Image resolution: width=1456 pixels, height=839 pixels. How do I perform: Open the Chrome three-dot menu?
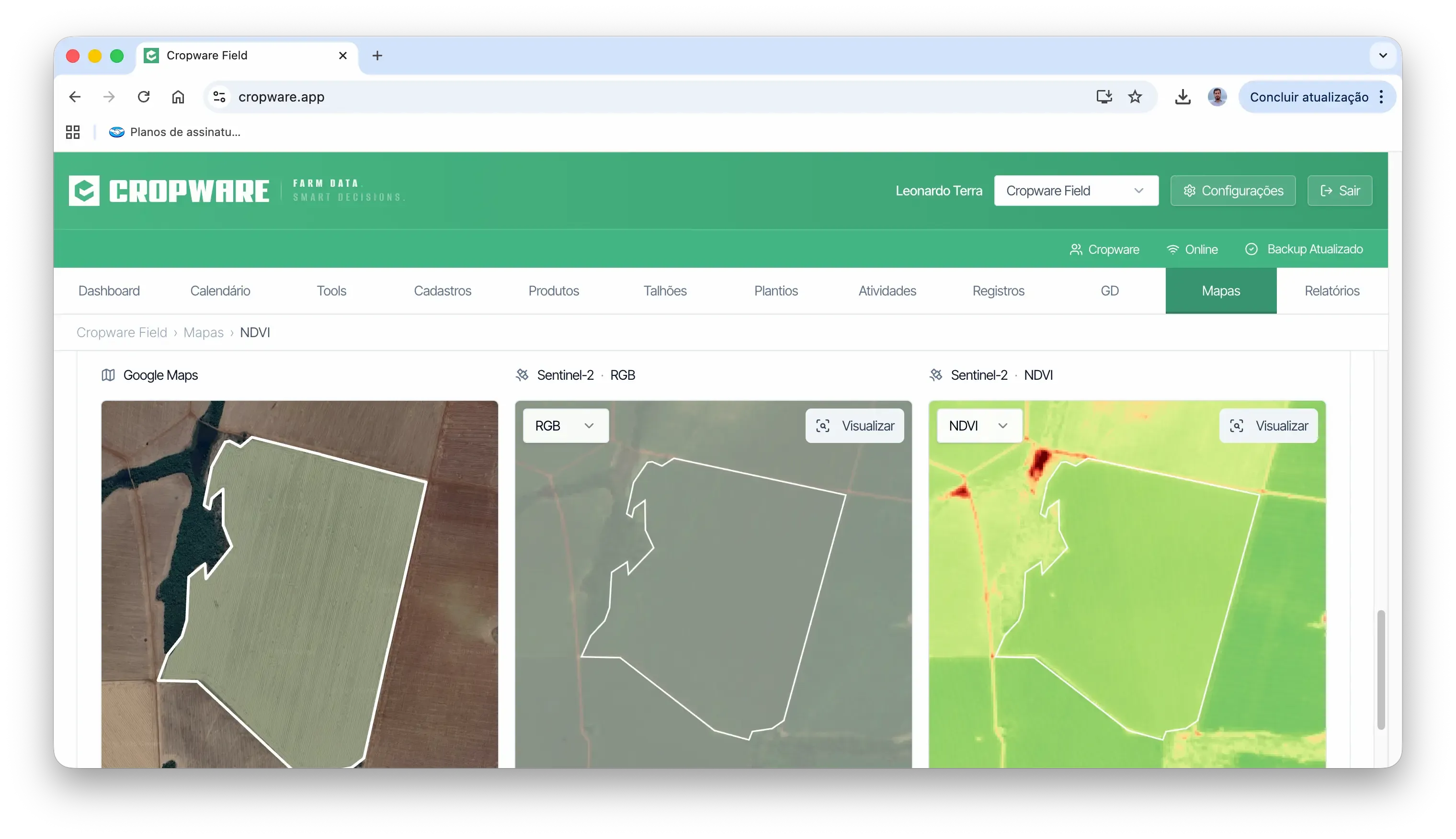pos(1381,97)
